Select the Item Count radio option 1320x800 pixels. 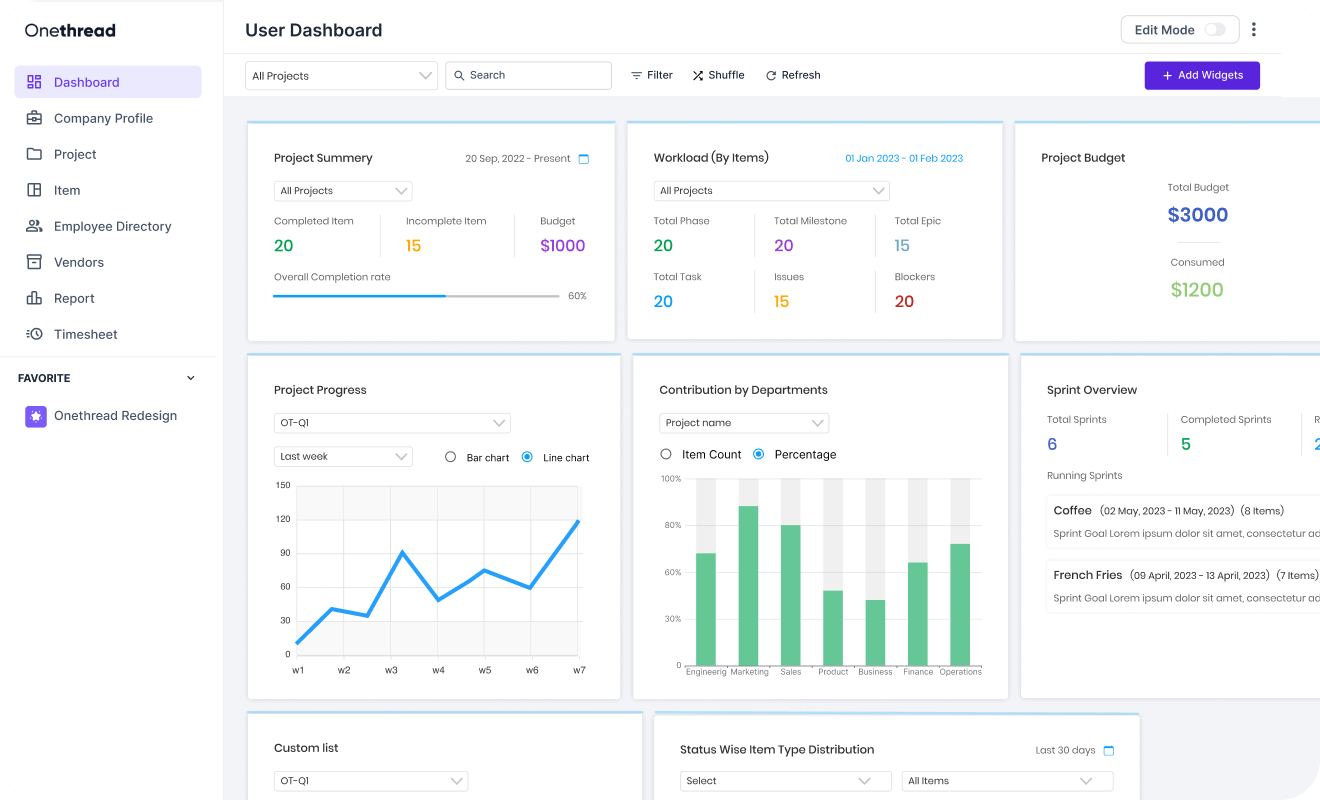point(666,454)
